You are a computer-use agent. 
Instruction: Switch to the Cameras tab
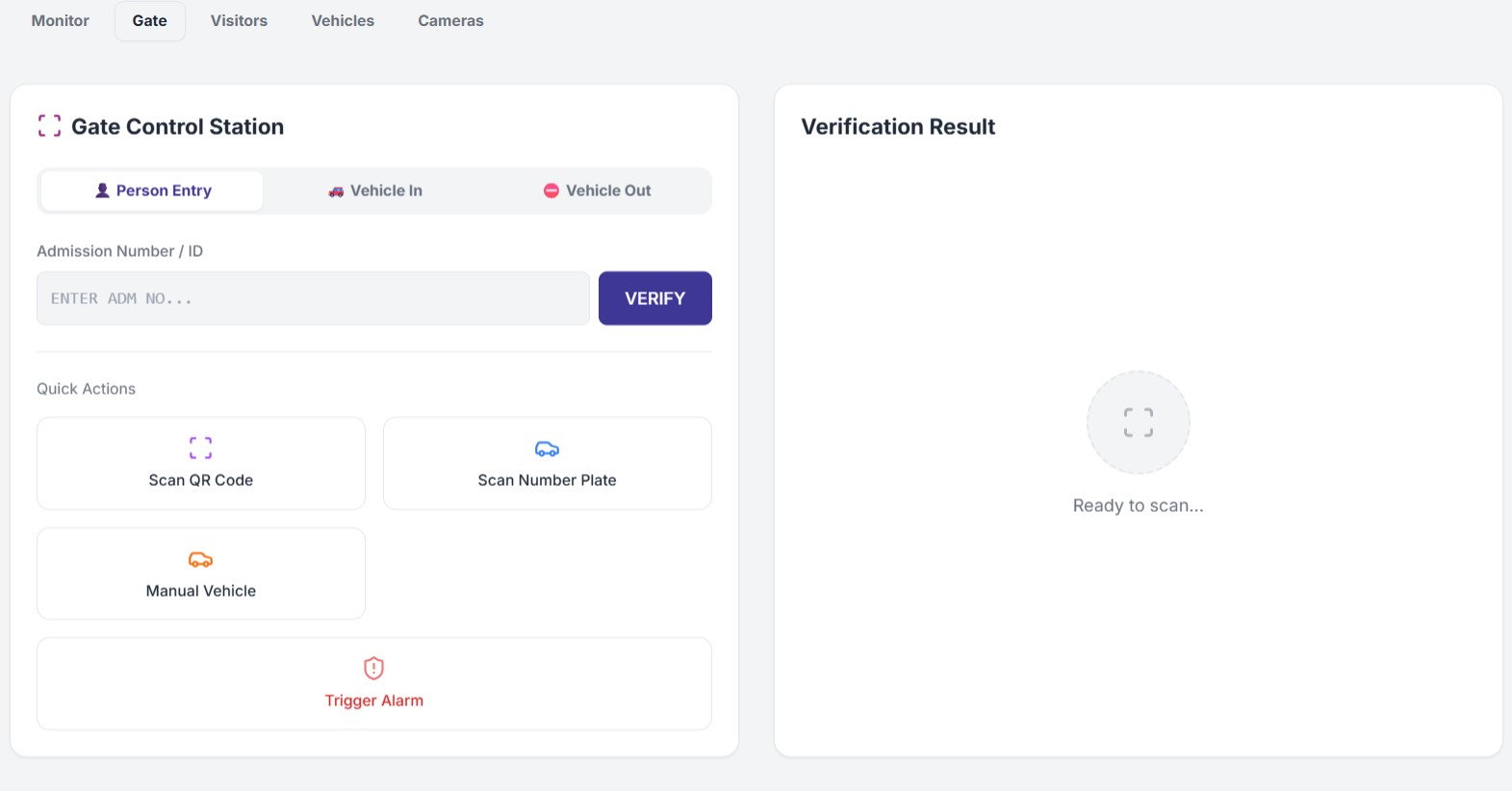(450, 20)
